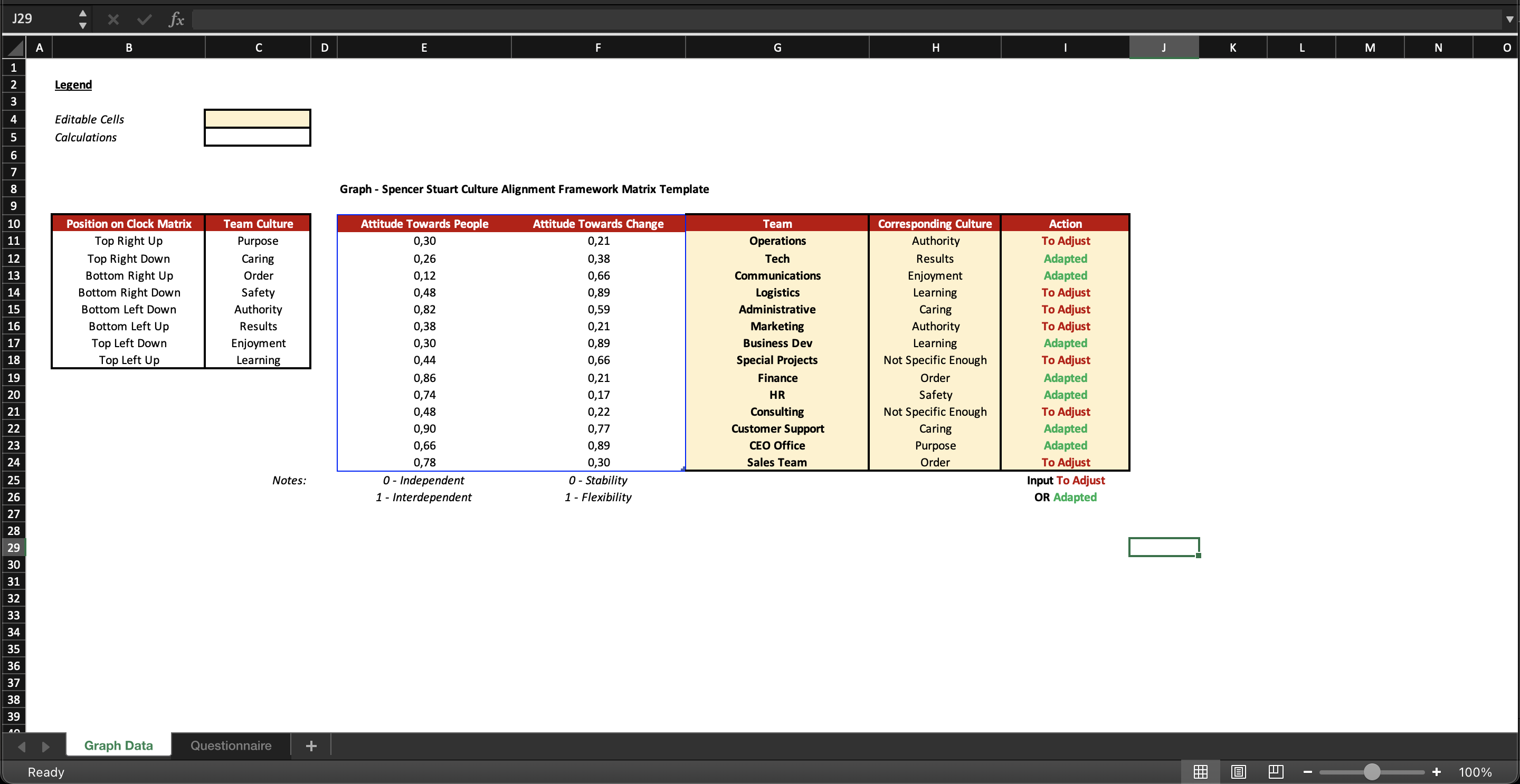1520x784 pixels.
Task: Click the Top Left Up position cell
Action: (x=129, y=360)
